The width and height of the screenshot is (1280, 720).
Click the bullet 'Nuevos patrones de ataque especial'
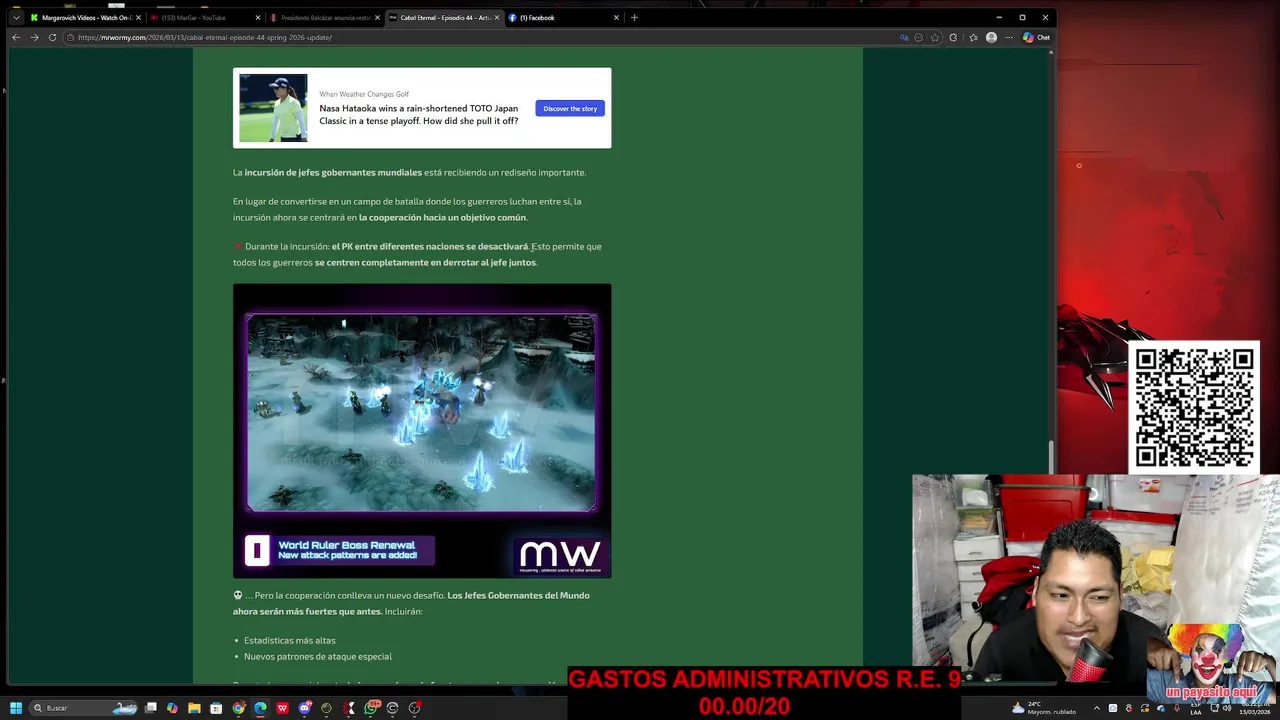click(318, 656)
